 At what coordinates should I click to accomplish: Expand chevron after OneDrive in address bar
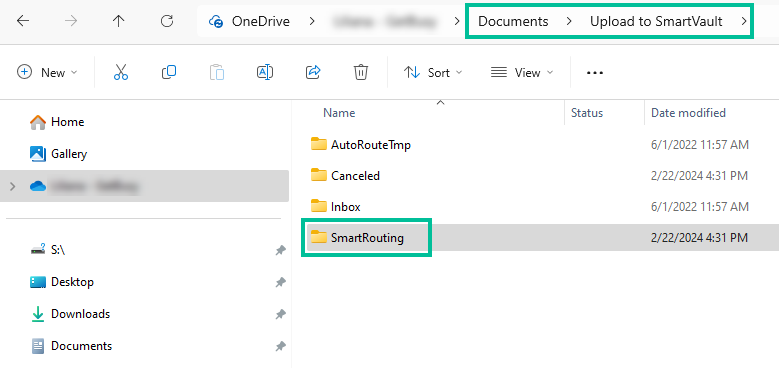312,21
